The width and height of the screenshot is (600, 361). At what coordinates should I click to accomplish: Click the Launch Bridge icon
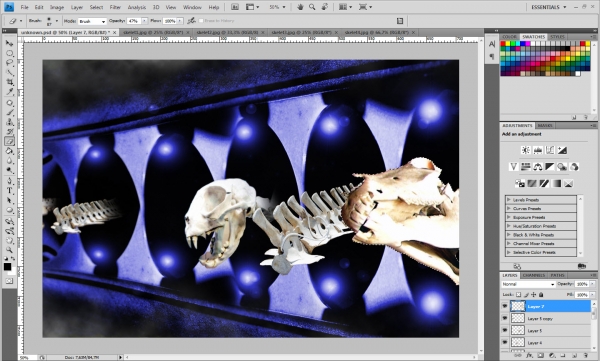[x=235, y=7]
